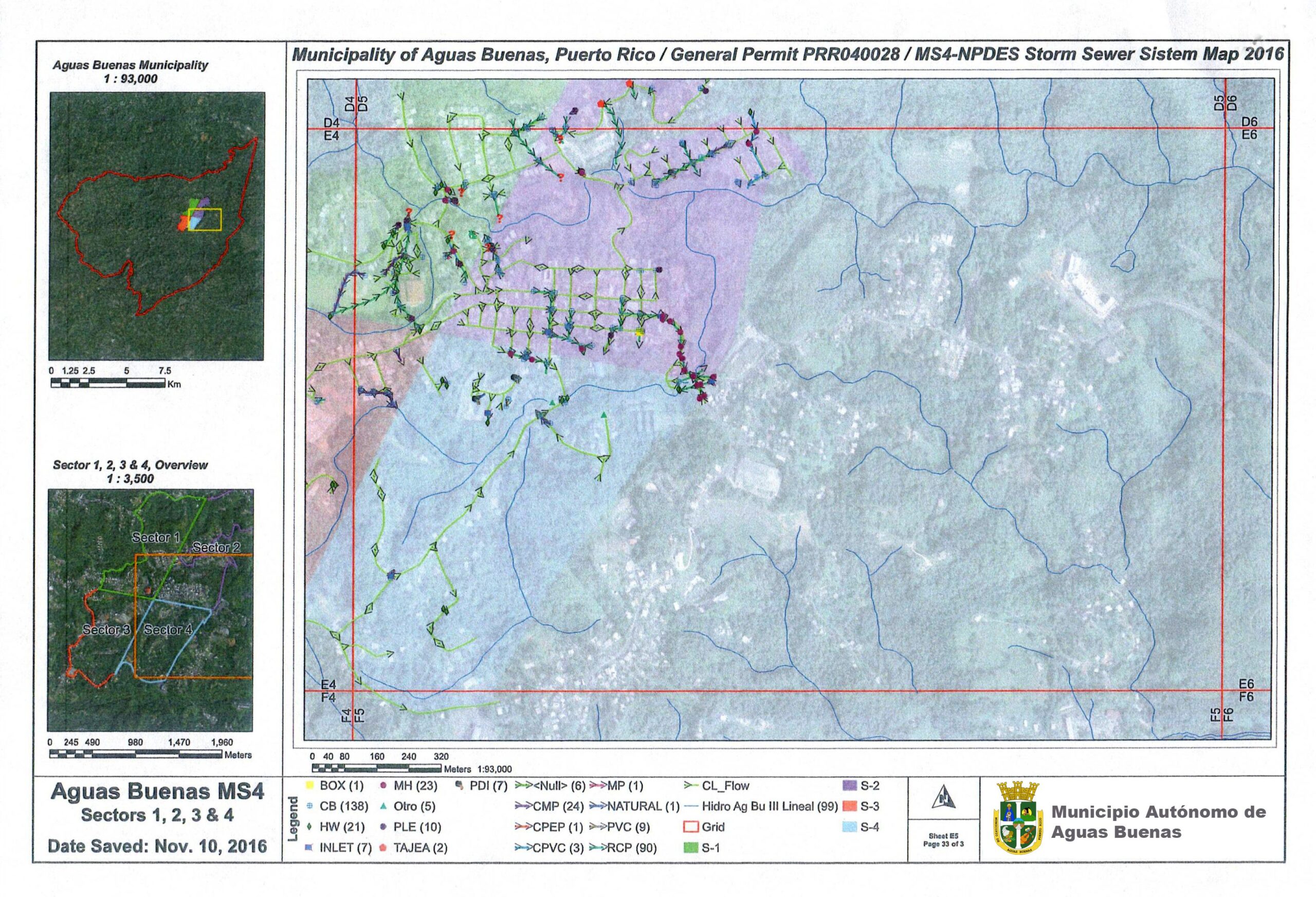Click the Otro green triangle legend symbol
Viewport: 1316px width, 897px height.
383,806
